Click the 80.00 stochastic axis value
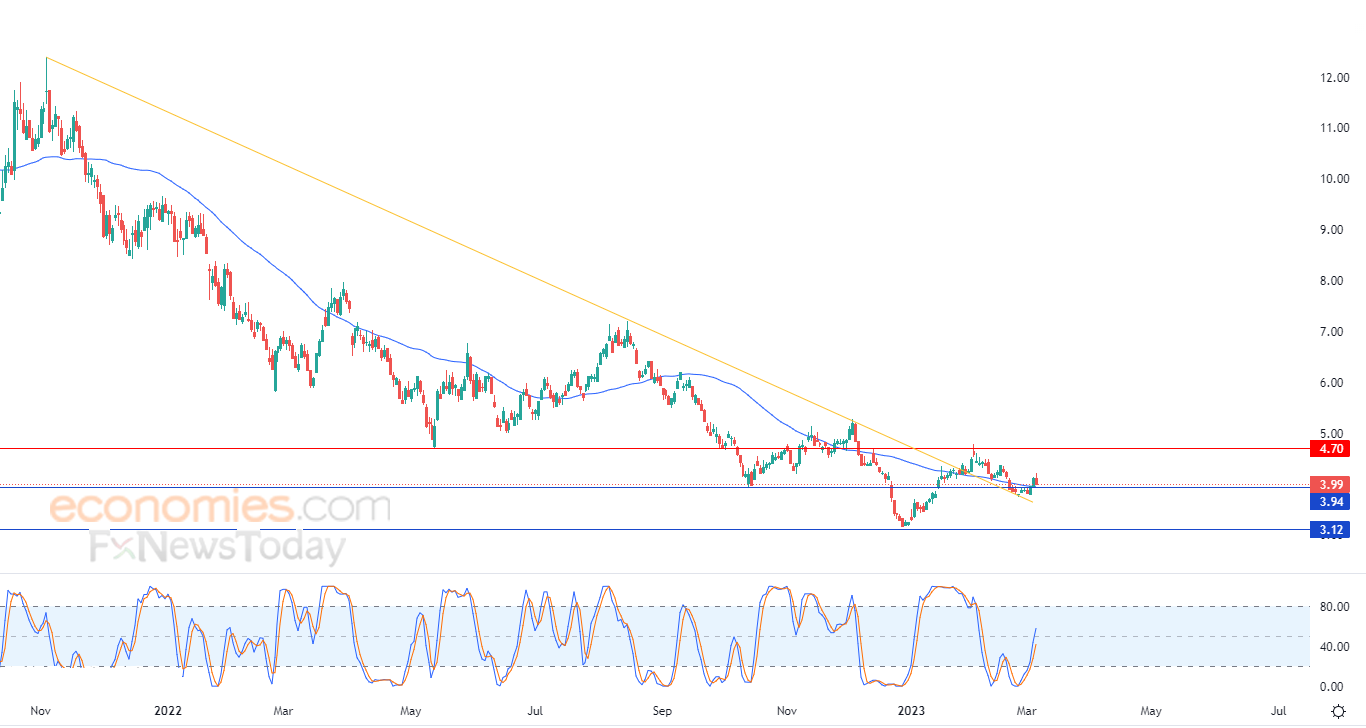 click(1333, 606)
